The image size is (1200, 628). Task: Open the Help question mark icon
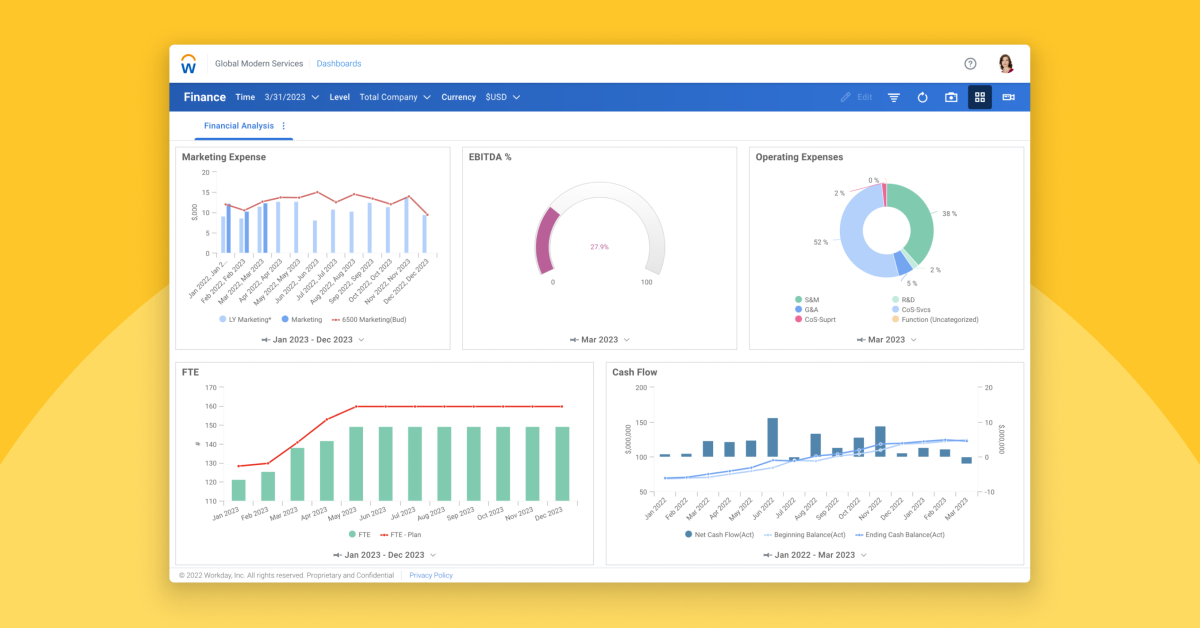(970, 63)
